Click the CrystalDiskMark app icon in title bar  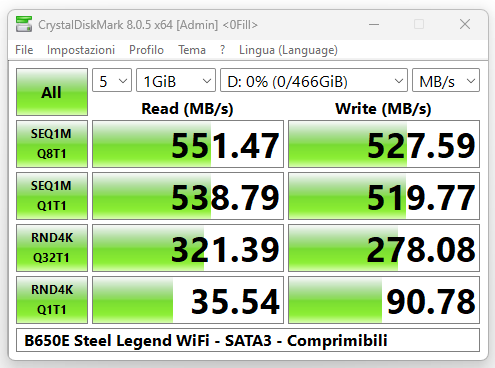tap(24, 24)
